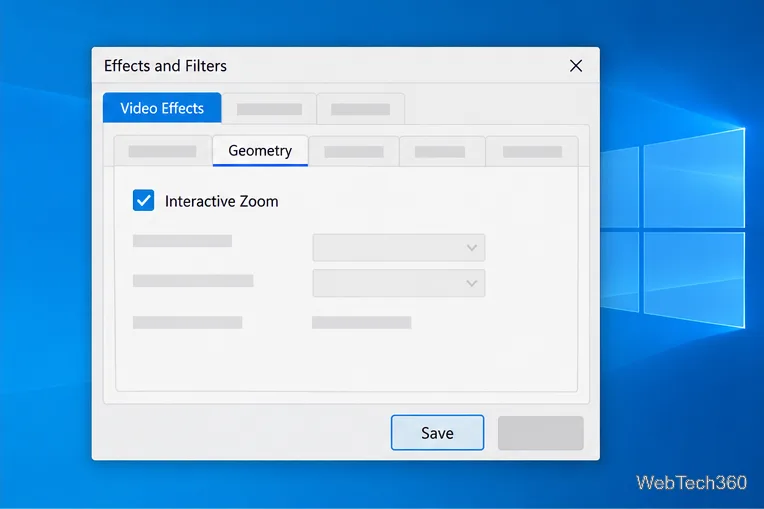Screen dimensions: 764x509
Task: Click the "Effects and Filters" dialog title
Action: point(165,66)
